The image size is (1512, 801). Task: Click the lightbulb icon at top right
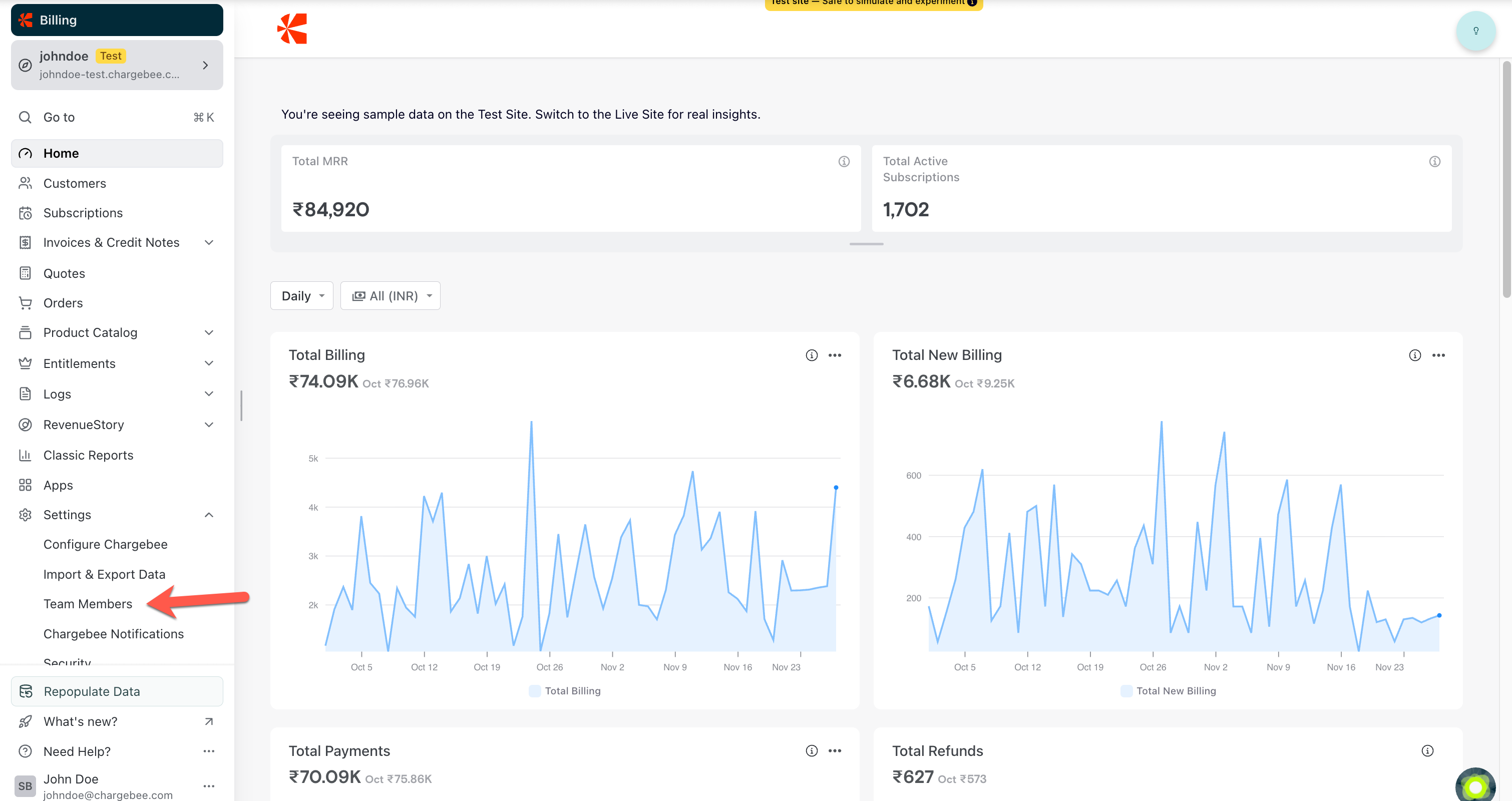(1475, 31)
